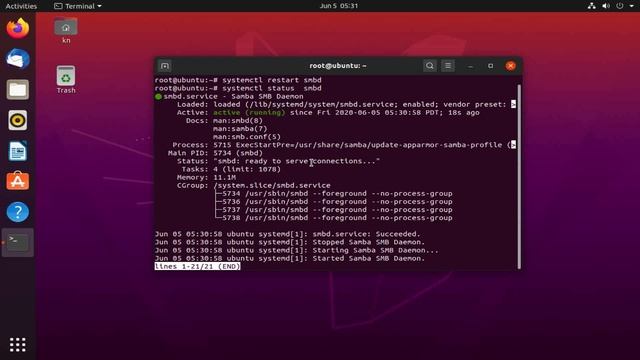This screenshot has width=640, height=360.
Task: Click the terminal search icon
Action: point(429,66)
